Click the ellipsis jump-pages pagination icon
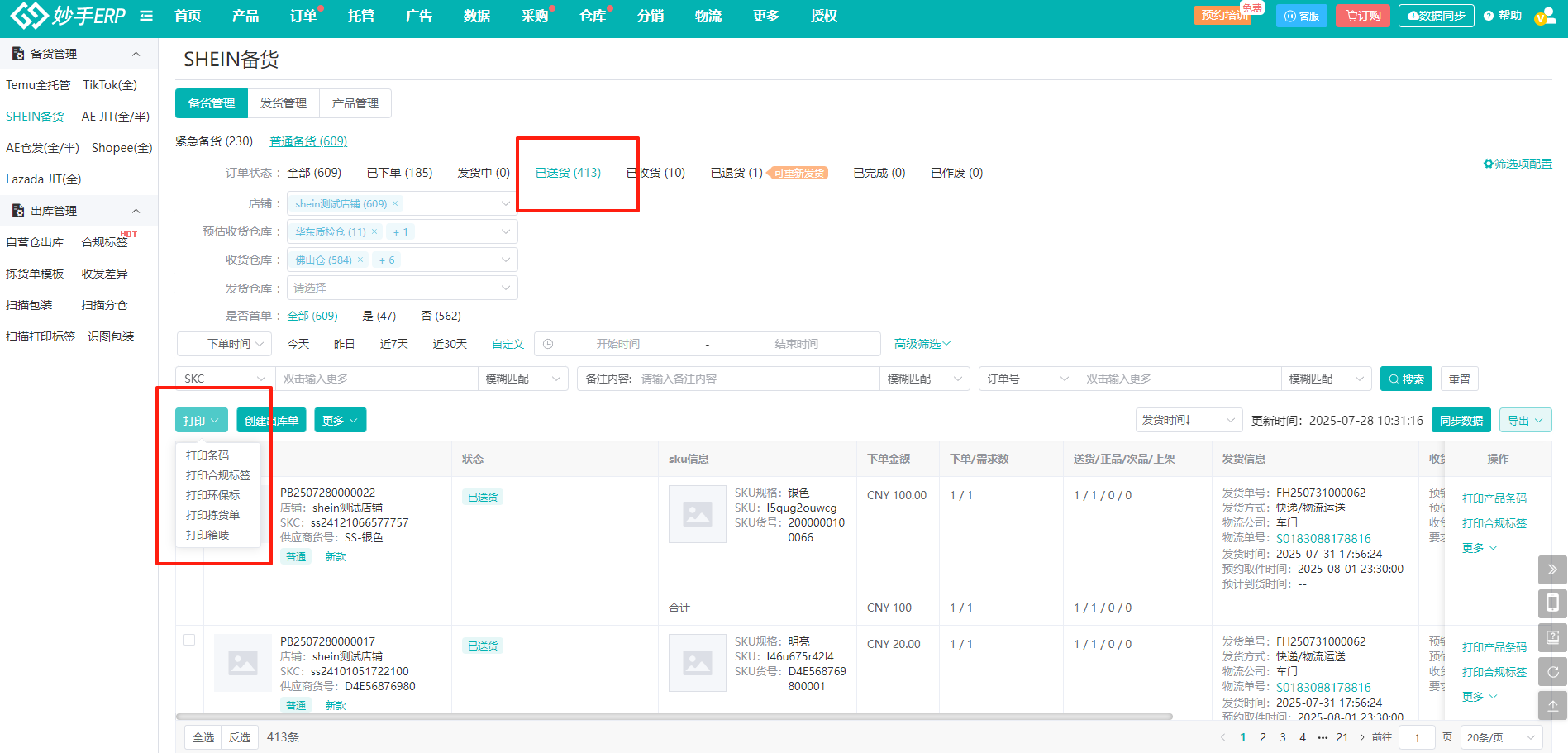This screenshot has height=753, width=1568. tap(1323, 737)
